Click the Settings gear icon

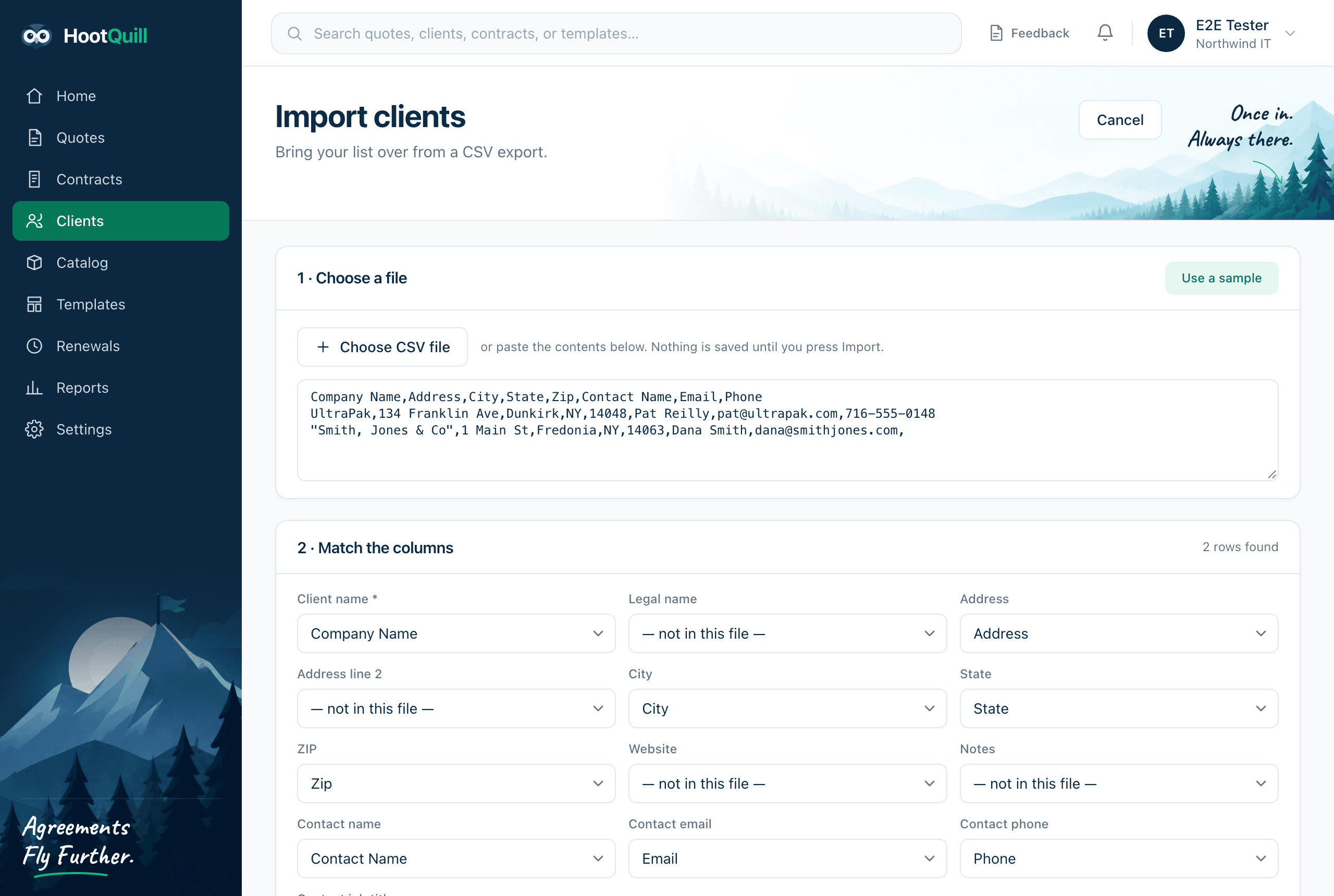(34, 430)
